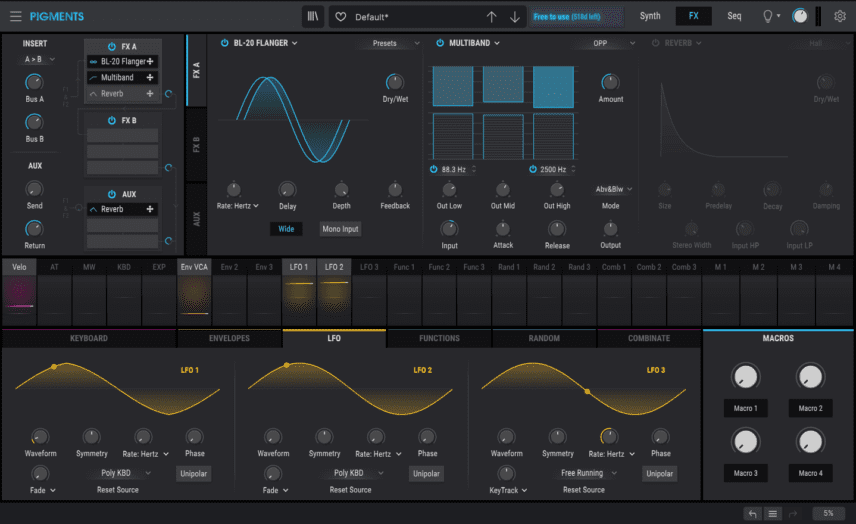This screenshot has width=856, height=524.
Task: Click the Macro 2 label button
Action: pyautogui.click(x=810, y=408)
